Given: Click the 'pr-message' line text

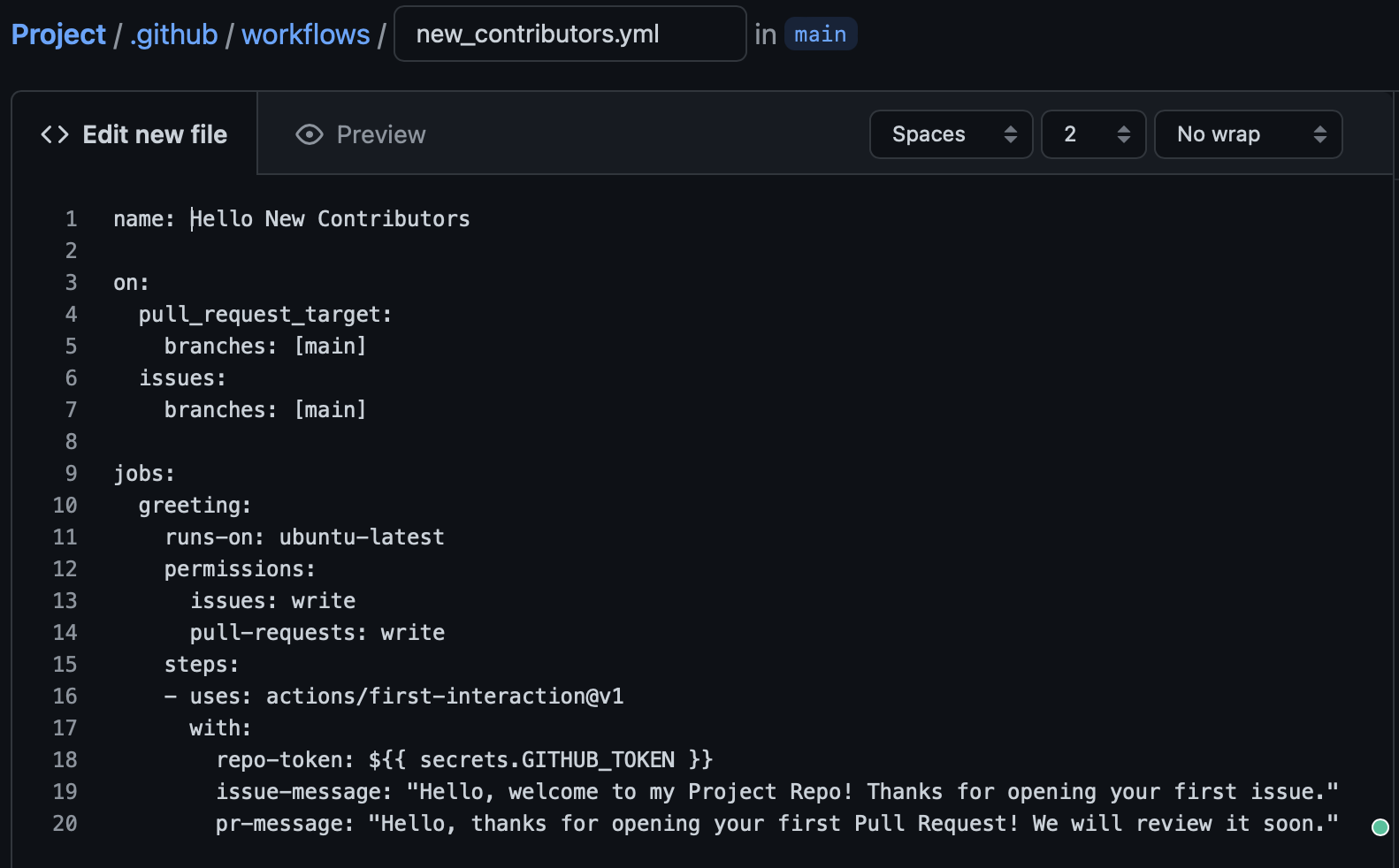Looking at the screenshot, I should (x=777, y=824).
